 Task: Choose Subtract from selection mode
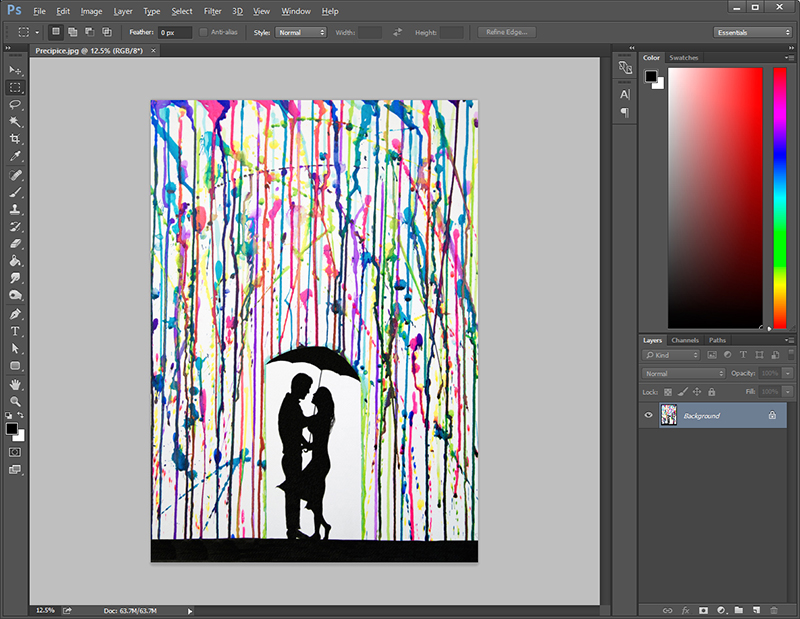coord(90,32)
